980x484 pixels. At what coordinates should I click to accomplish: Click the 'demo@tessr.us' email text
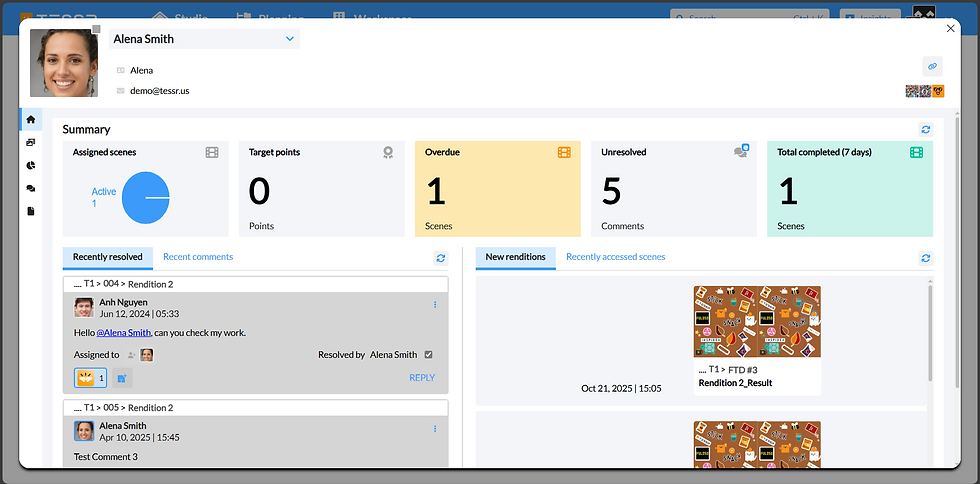[x=159, y=91]
